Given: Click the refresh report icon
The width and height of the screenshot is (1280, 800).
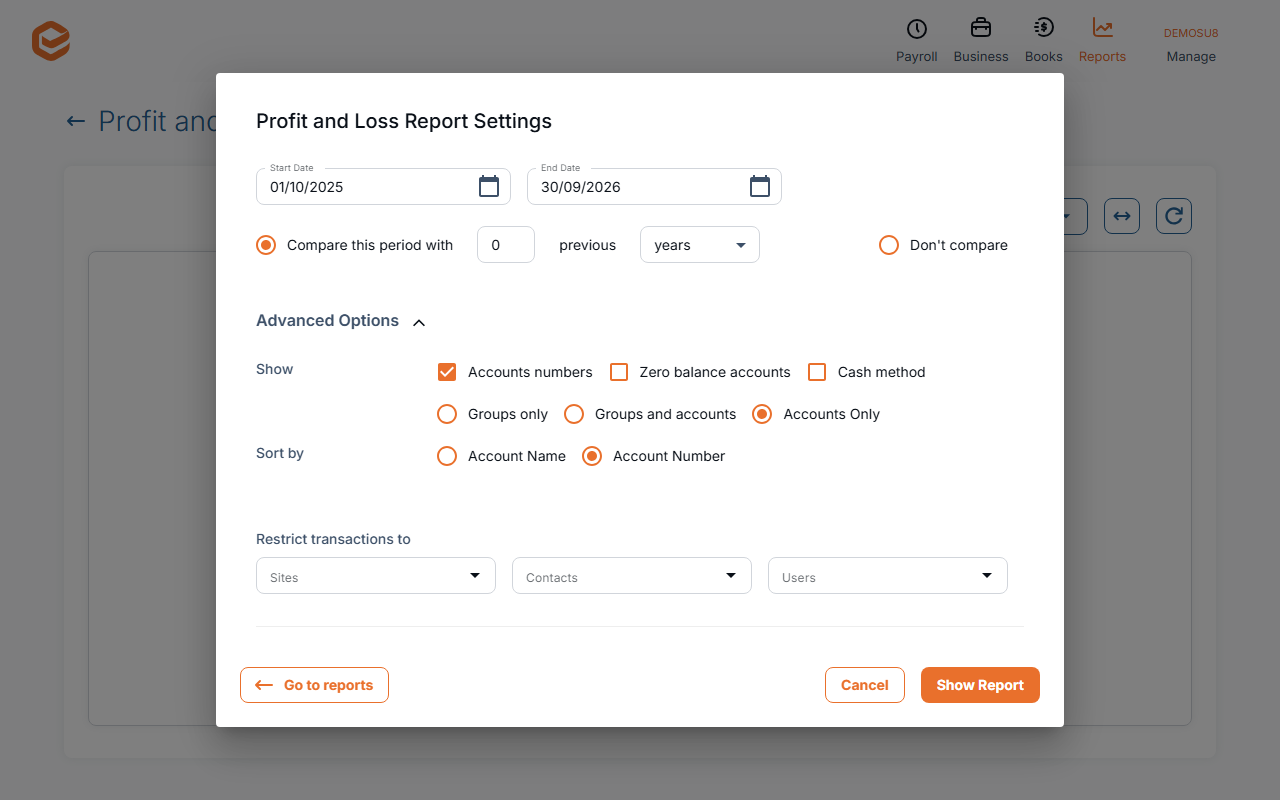Looking at the screenshot, I should click(1174, 216).
